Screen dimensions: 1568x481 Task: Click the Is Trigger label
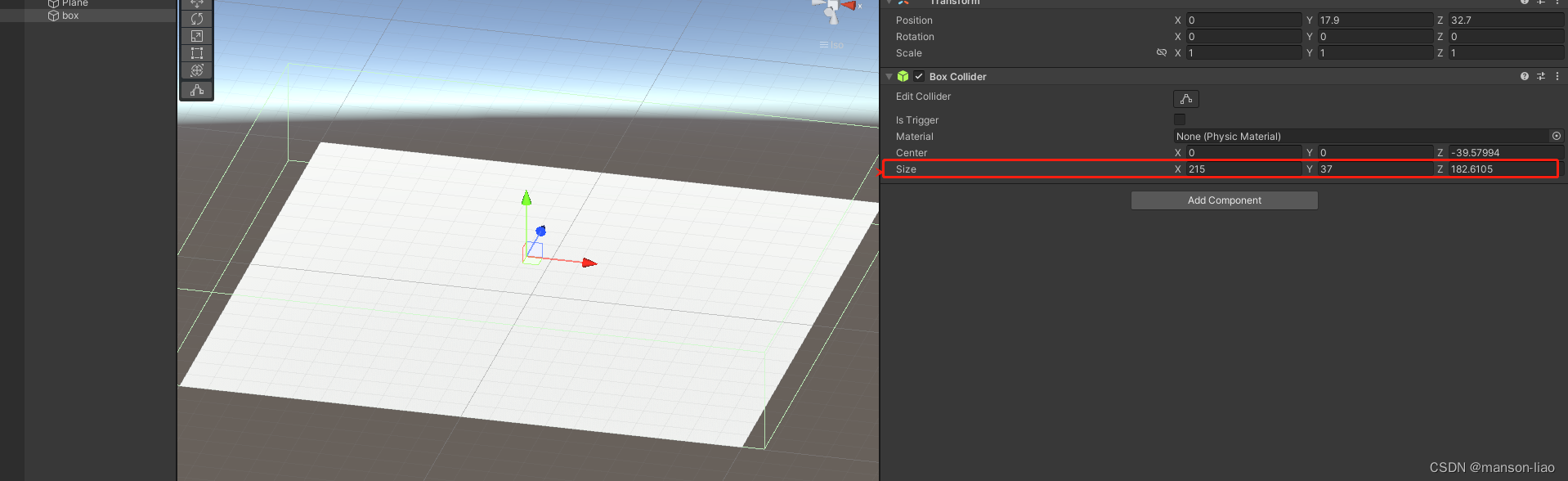click(917, 119)
